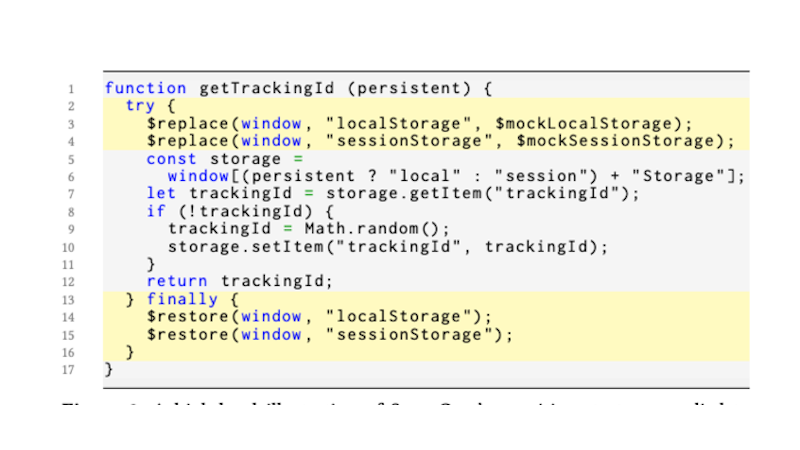Click line number 10 in the gutter

click(x=68, y=248)
